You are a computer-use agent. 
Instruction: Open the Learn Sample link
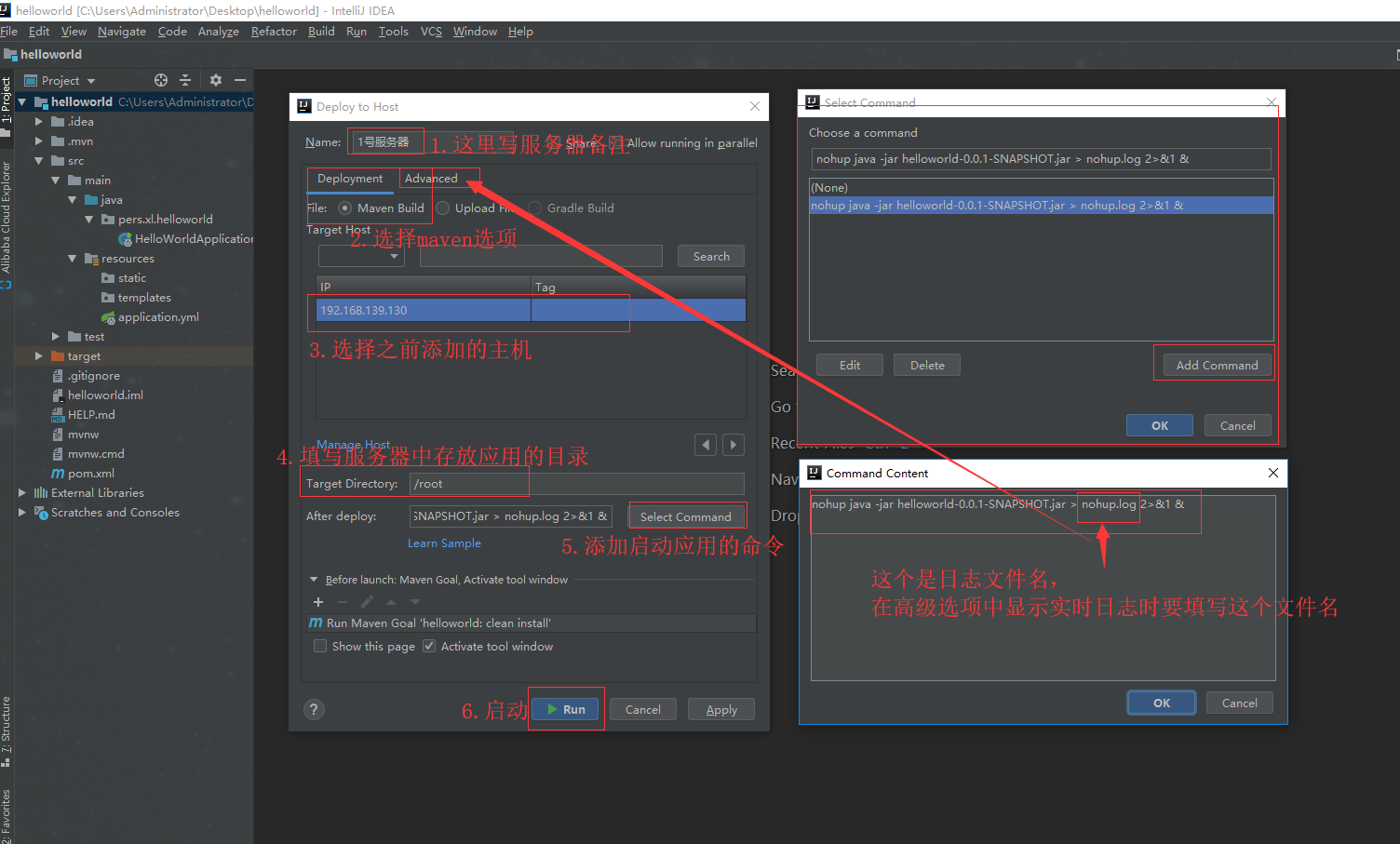coord(444,543)
